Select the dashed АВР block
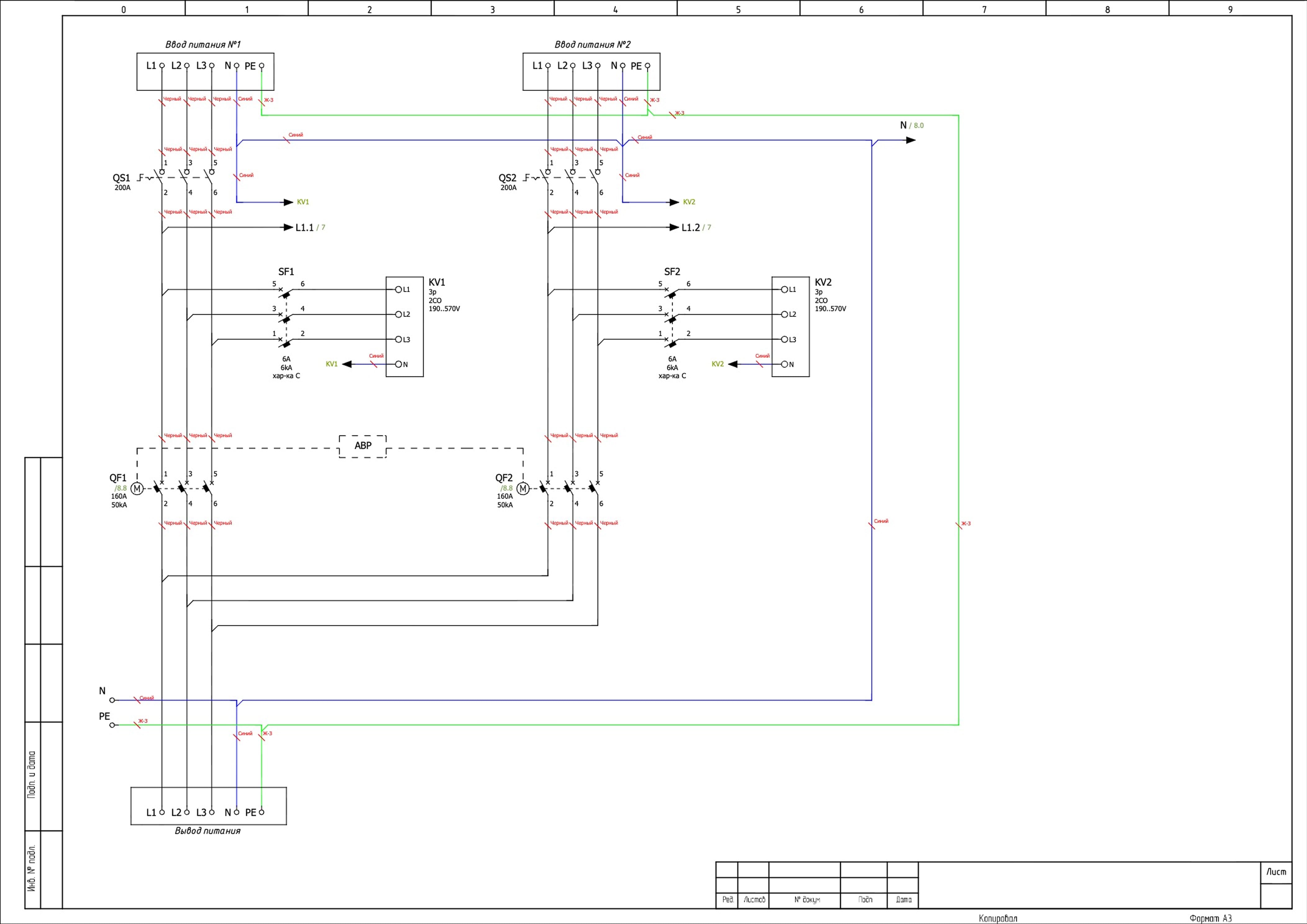Viewport: 1307px width, 924px height. [x=362, y=446]
